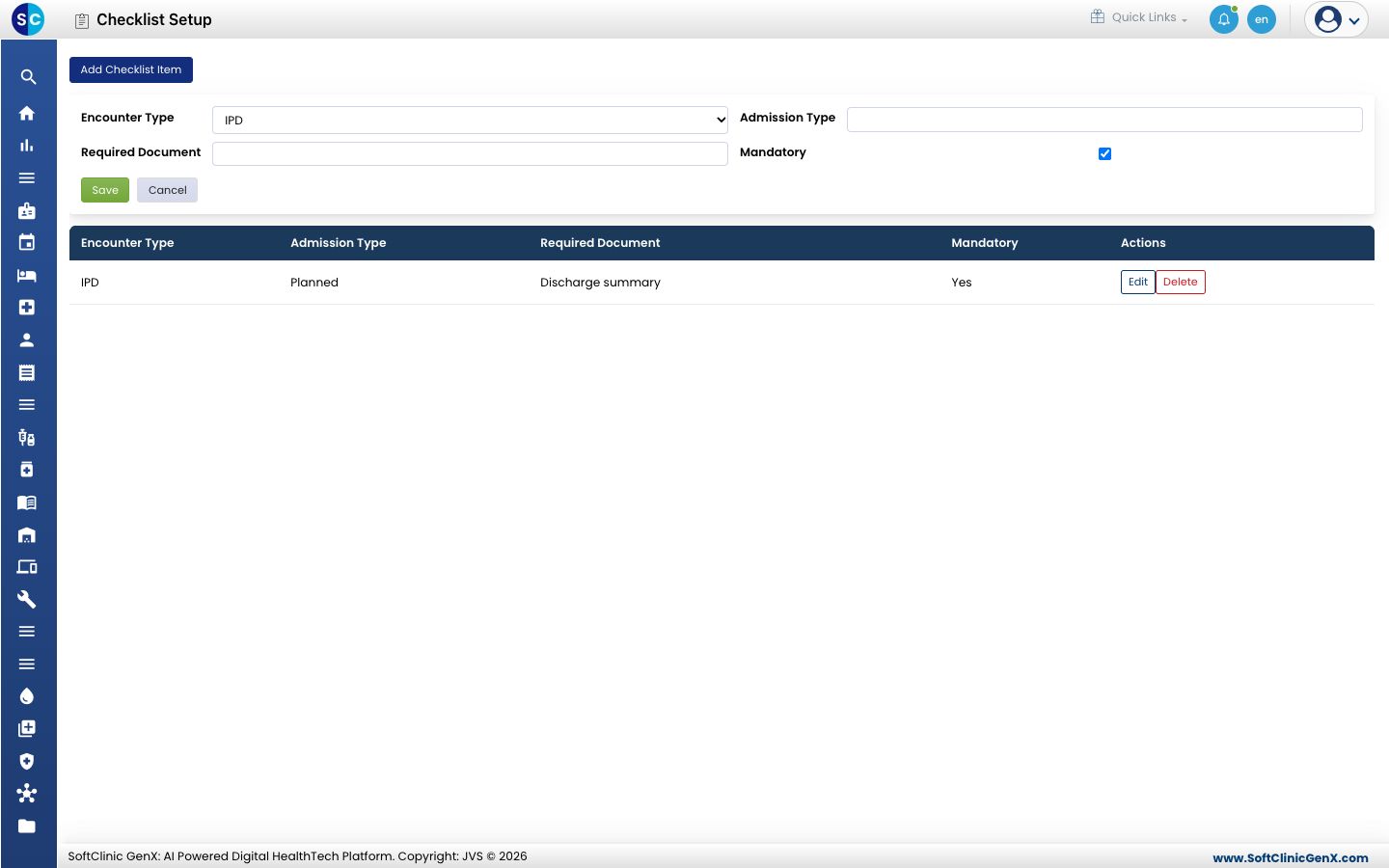Image resolution: width=1389 pixels, height=868 pixels.
Task: Open the shield with cross icon
Action: click(27, 761)
